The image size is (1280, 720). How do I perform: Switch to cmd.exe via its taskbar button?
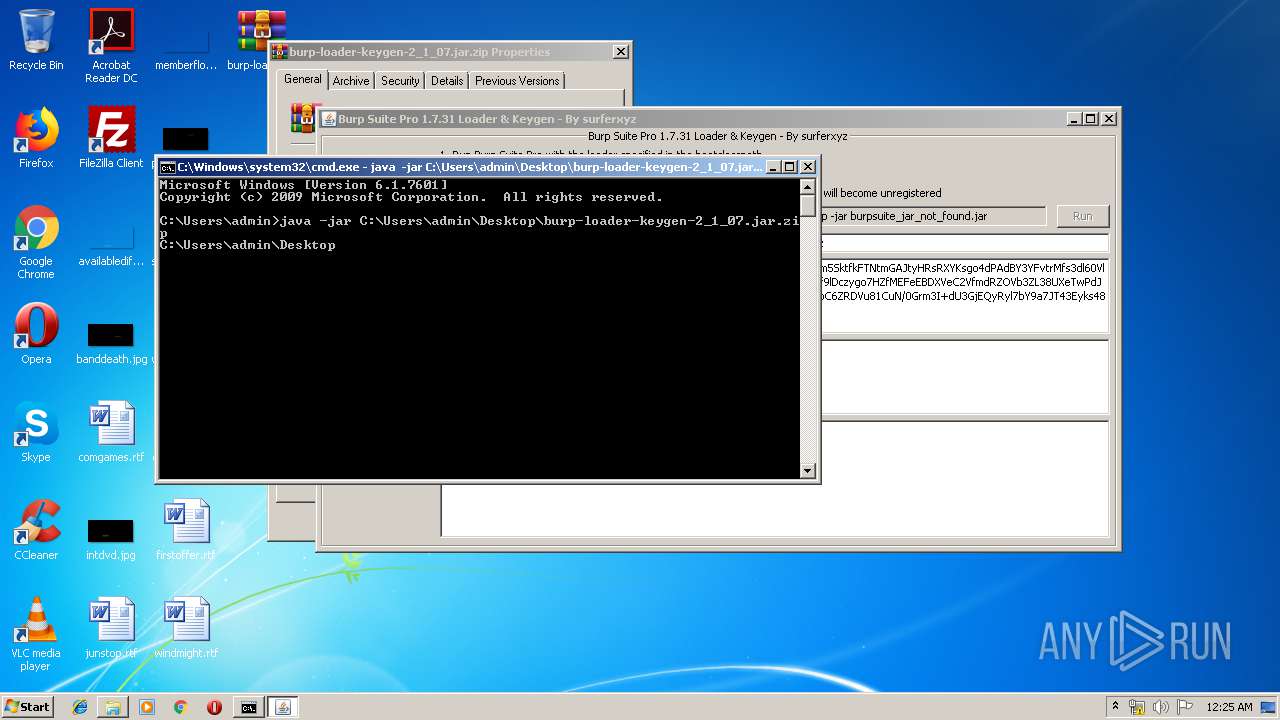coord(248,707)
